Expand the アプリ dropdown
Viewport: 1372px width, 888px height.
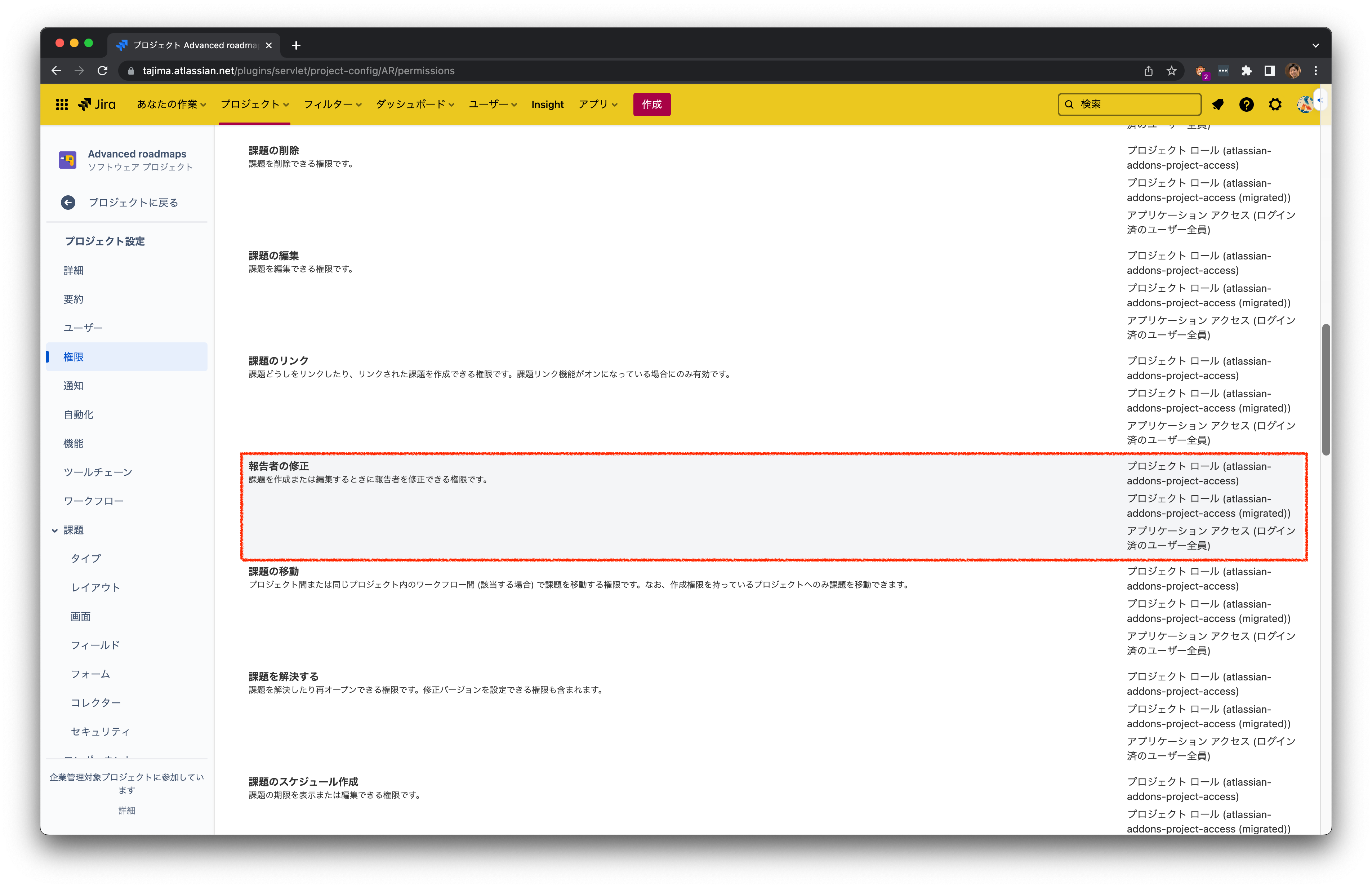click(598, 105)
